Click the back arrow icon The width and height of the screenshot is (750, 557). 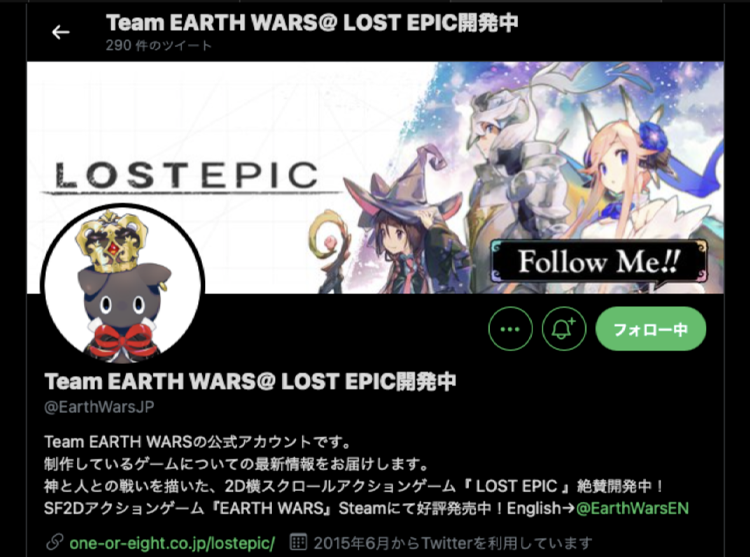pyautogui.click(x=60, y=33)
